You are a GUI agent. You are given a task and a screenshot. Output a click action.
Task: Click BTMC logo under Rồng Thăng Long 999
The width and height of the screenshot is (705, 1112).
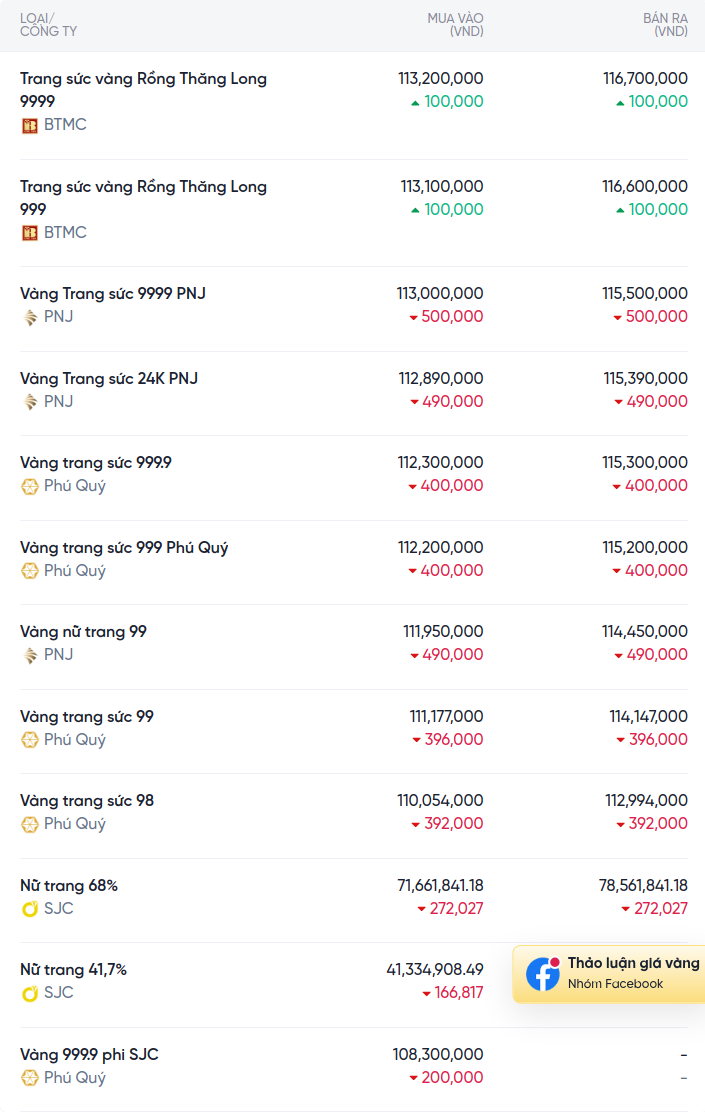click(x=30, y=233)
